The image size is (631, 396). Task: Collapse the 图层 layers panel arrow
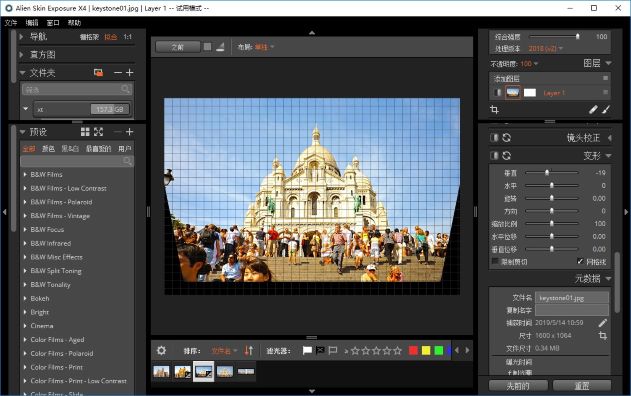(x=608, y=63)
